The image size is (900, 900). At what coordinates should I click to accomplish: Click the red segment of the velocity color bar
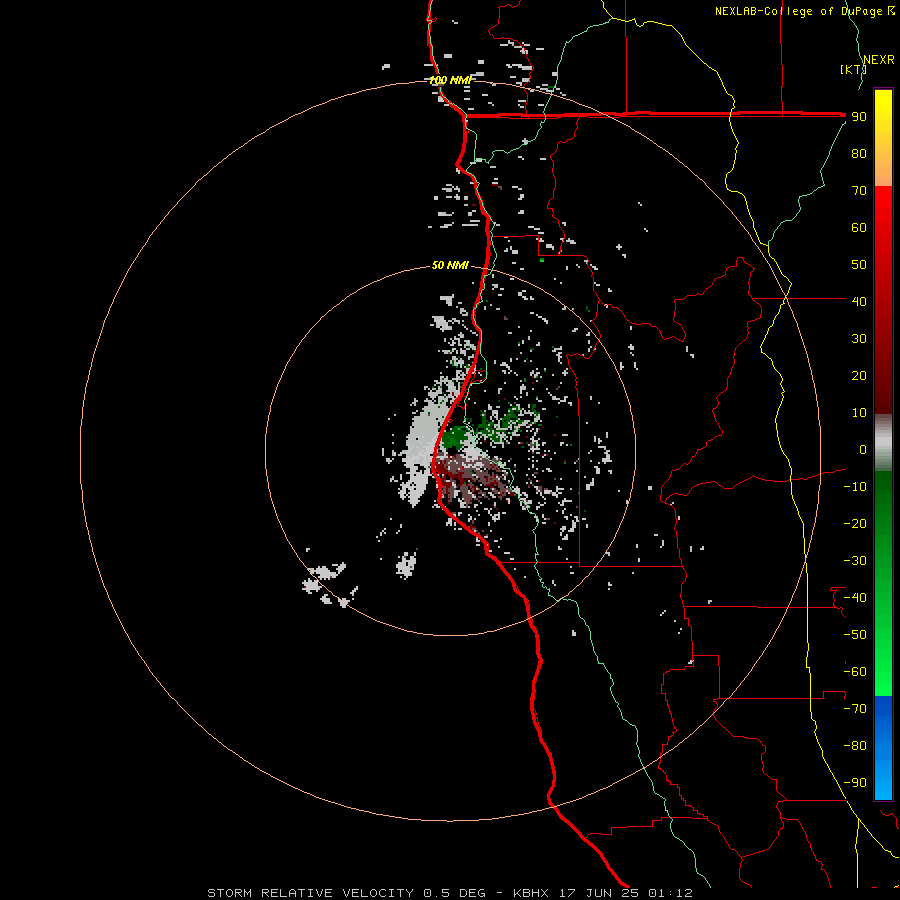(883, 300)
